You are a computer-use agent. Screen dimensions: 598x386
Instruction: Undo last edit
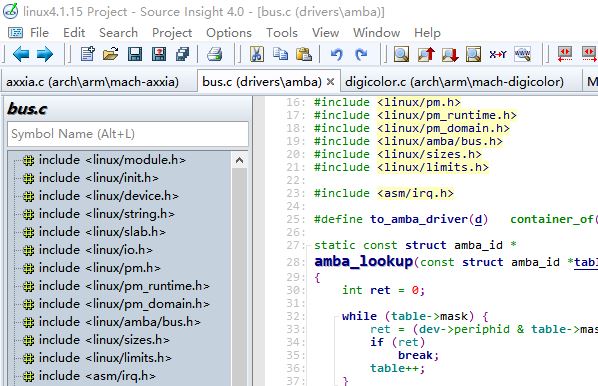tap(336, 55)
